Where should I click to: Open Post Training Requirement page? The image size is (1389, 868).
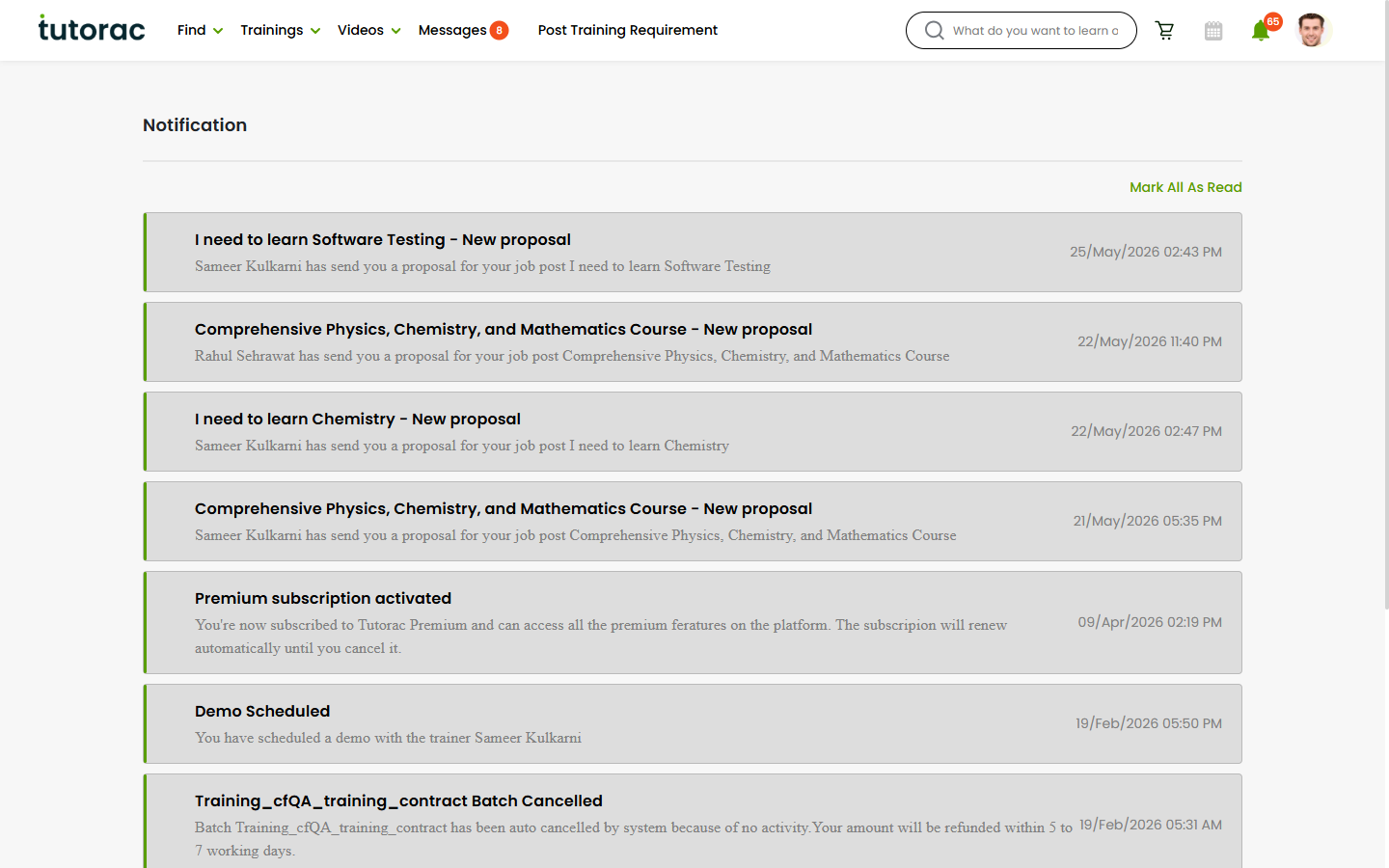[x=628, y=30]
